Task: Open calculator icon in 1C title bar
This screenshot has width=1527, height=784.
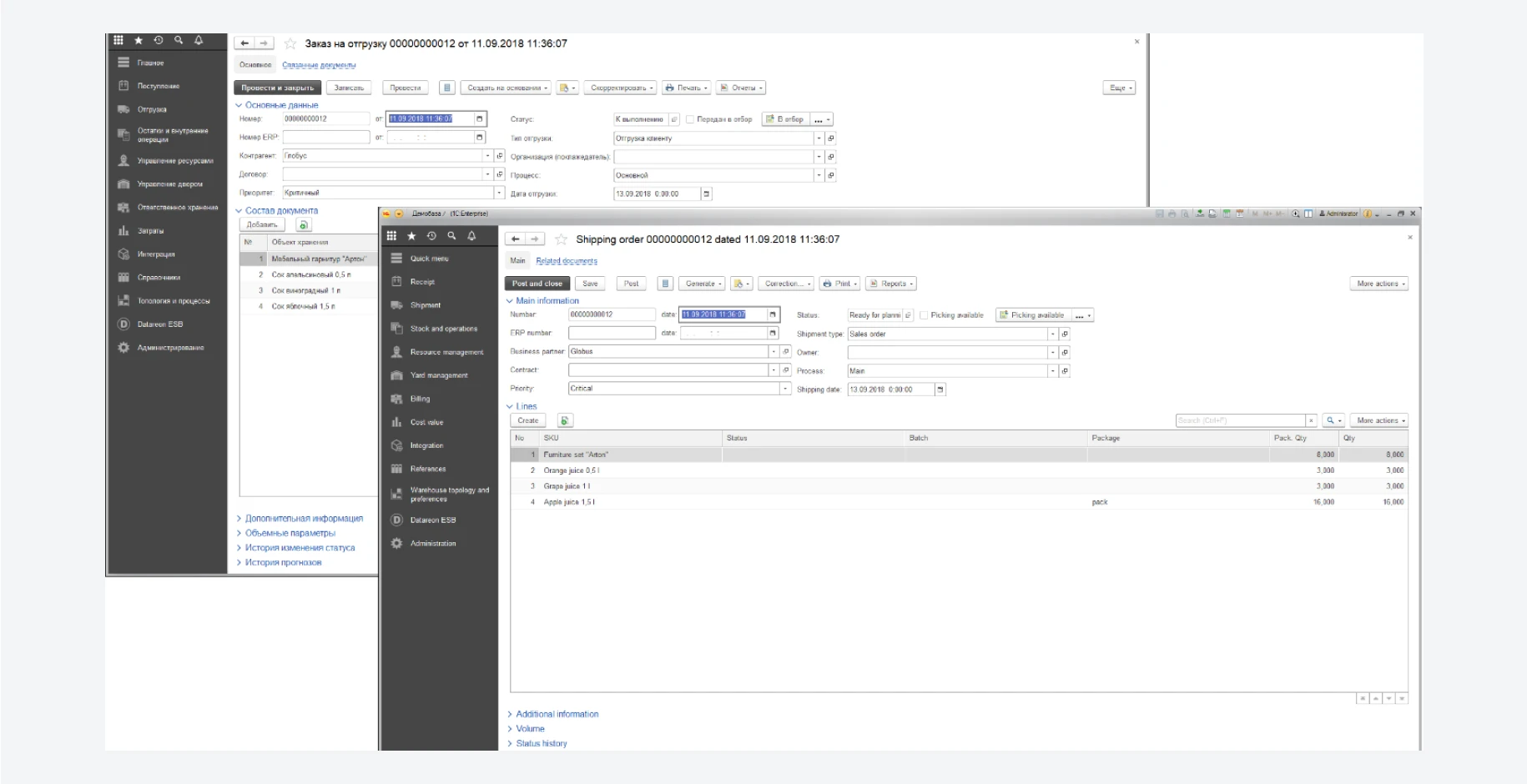Action: tap(1227, 214)
